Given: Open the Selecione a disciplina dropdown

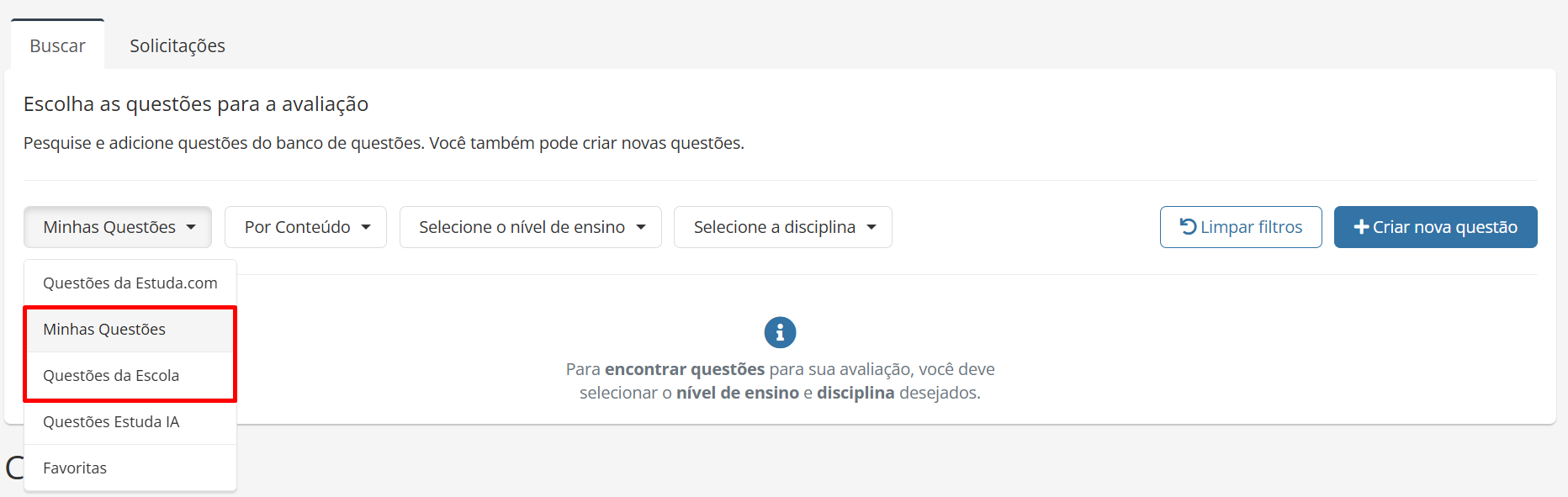Looking at the screenshot, I should tap(782, 227).
